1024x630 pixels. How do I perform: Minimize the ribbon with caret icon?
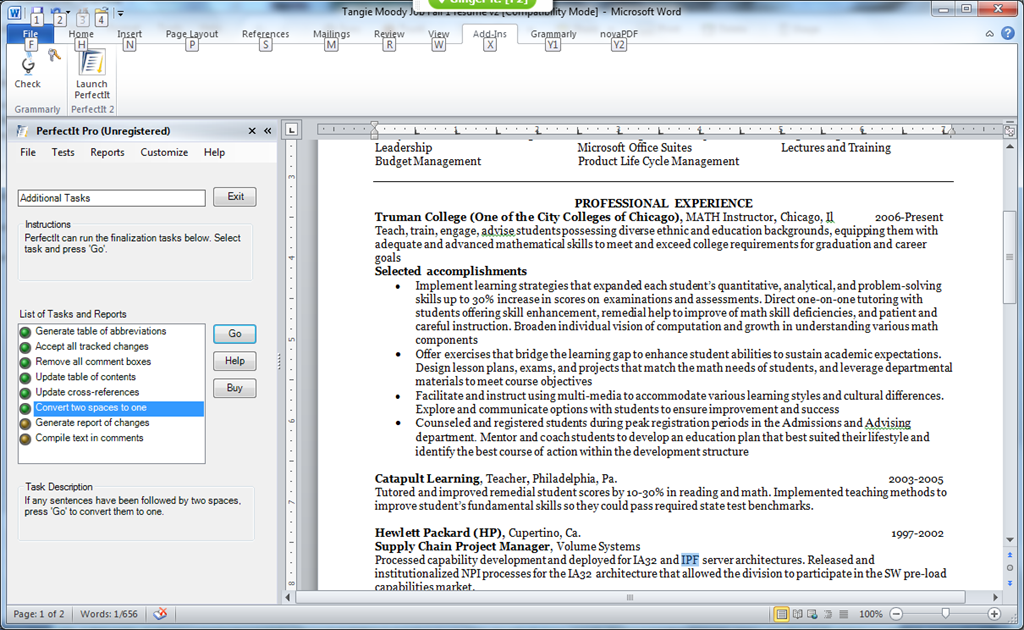click(990, 34)
